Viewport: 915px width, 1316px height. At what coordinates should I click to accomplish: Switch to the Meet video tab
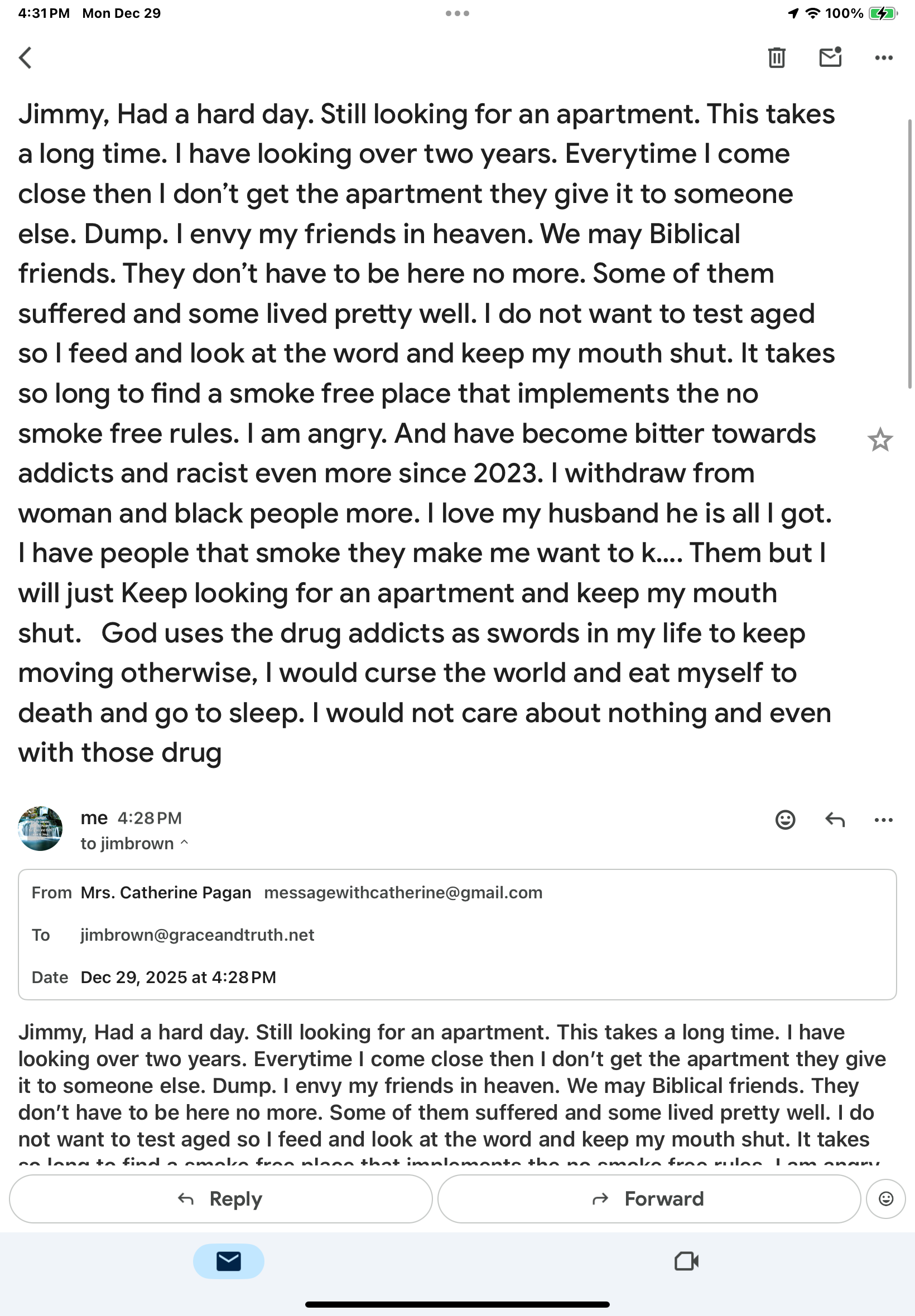[686, 1261]
